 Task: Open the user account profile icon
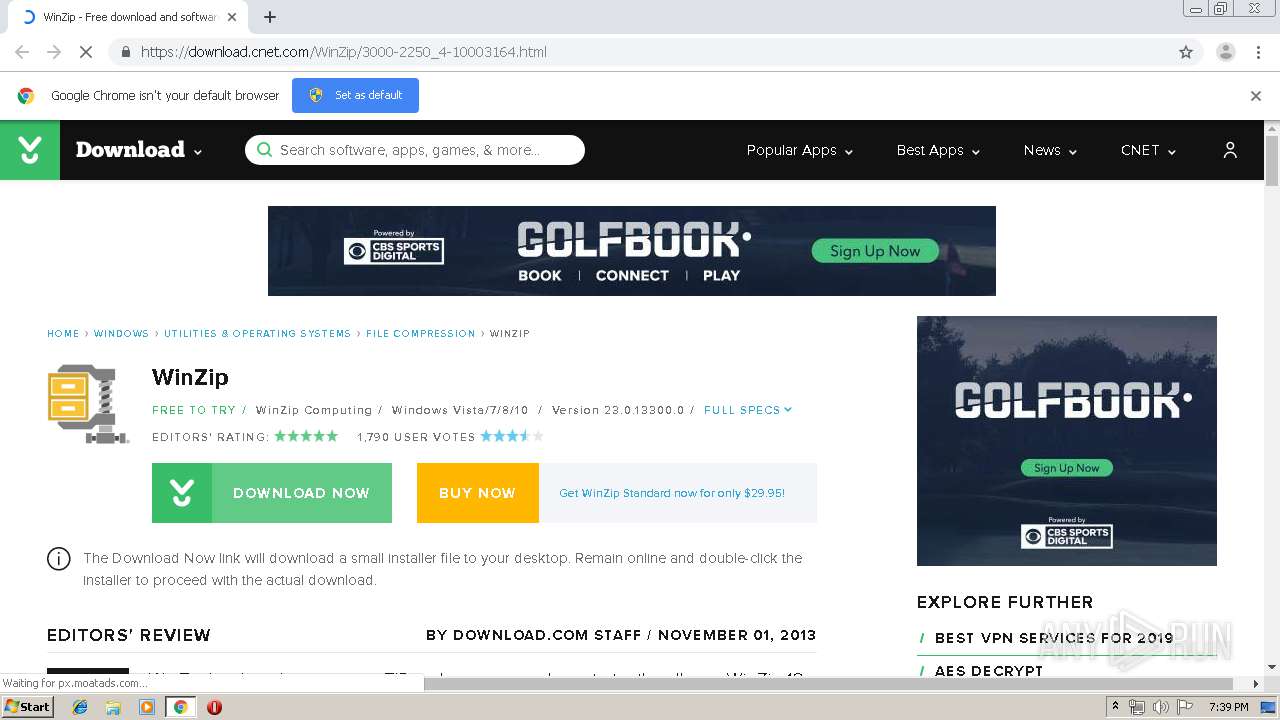coord(1230,150)
